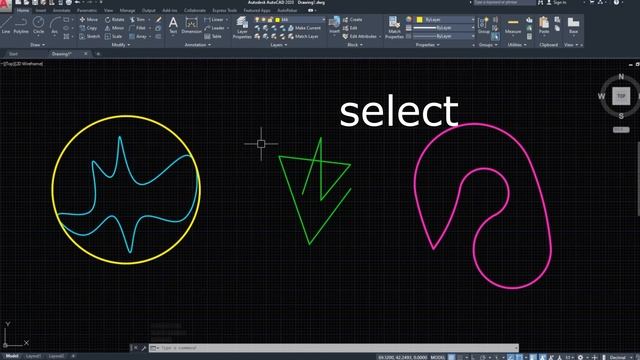The height and width of the screenshot is (360, 640).
Task: Activate the Fillet tool
Action: click(138, 28)
